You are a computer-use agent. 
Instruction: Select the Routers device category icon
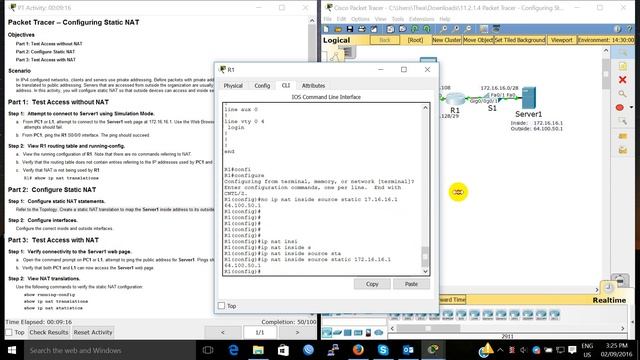coord(327,333)
